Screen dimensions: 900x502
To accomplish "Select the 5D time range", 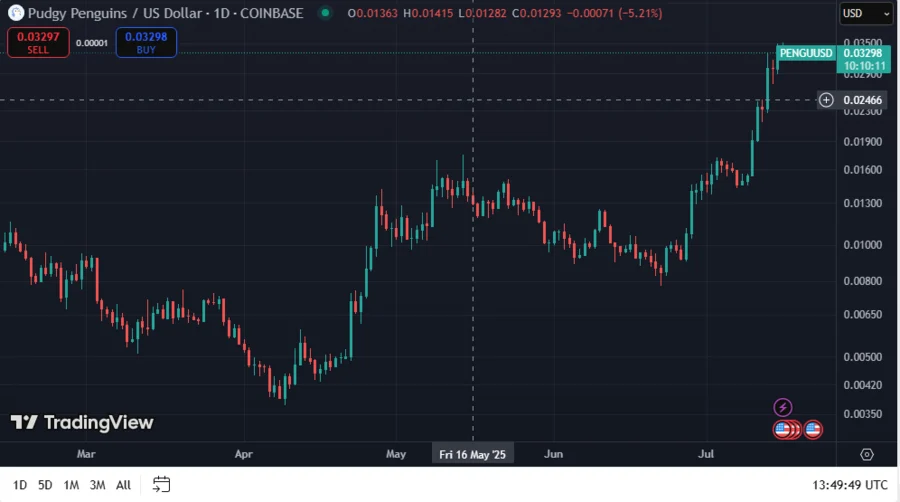I will 45,485.
